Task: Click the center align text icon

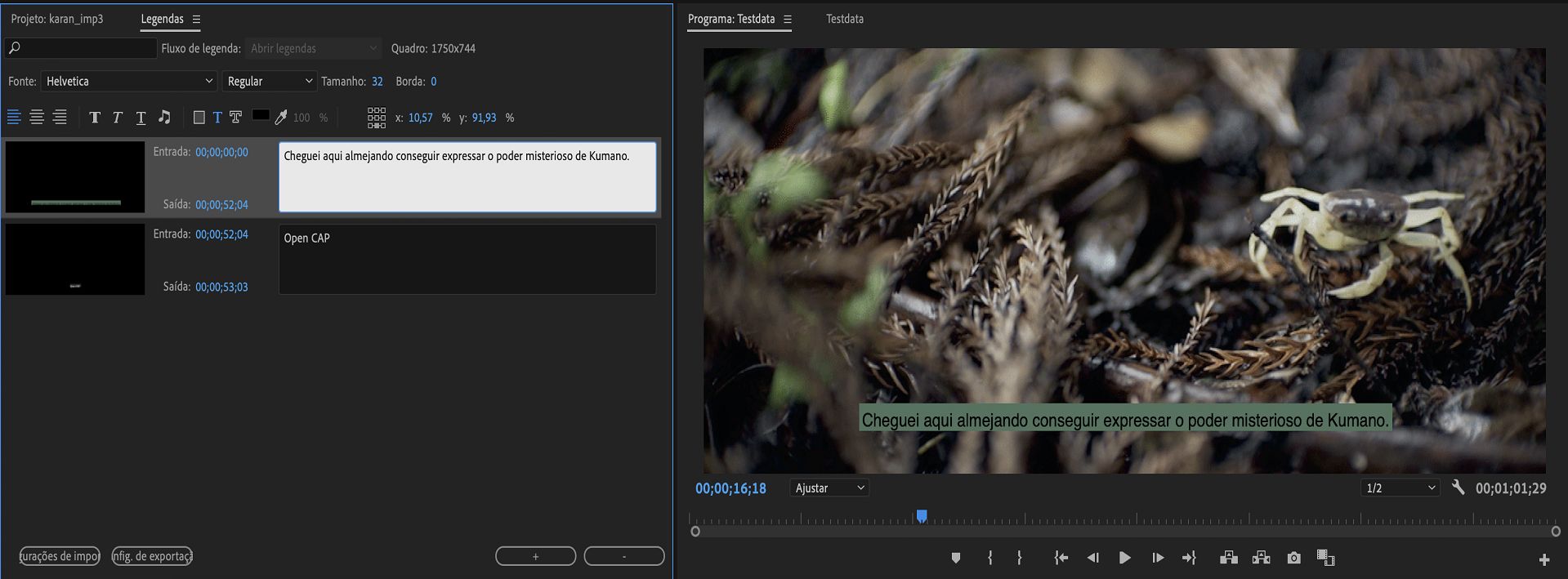Action: click(37, 118)
